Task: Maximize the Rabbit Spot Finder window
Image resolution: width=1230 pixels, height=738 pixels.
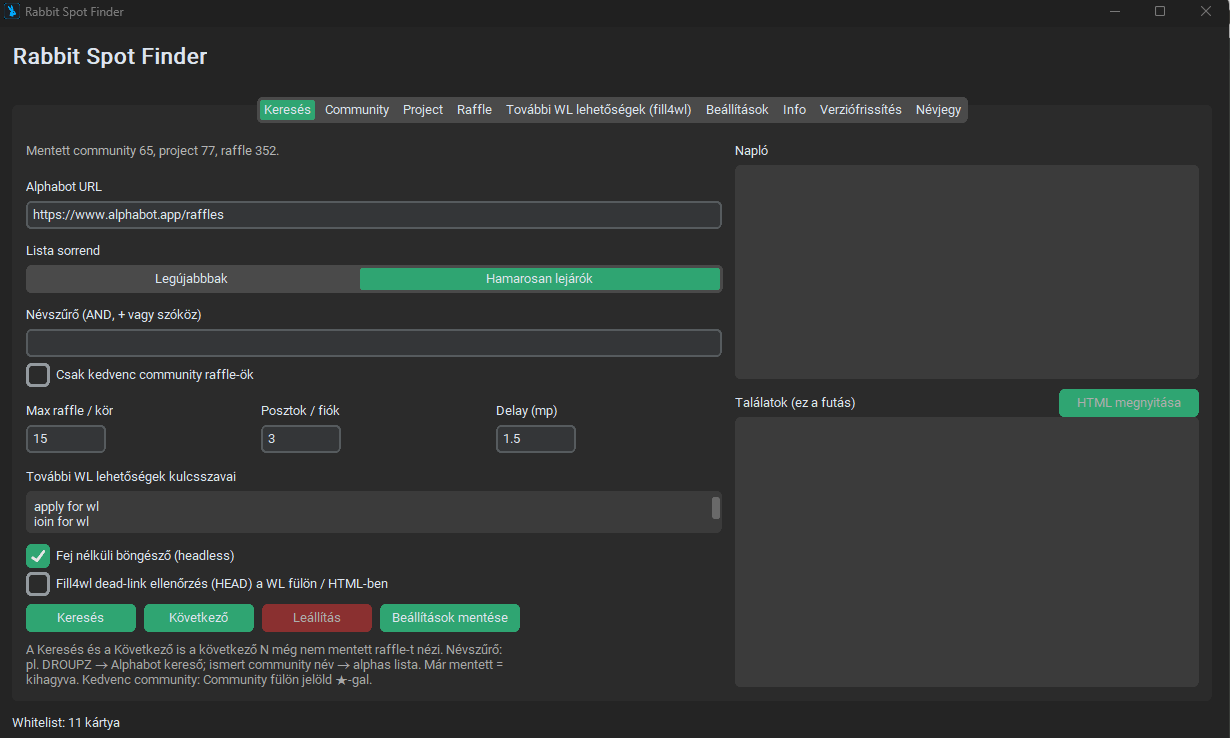Action: point(1160,11)
